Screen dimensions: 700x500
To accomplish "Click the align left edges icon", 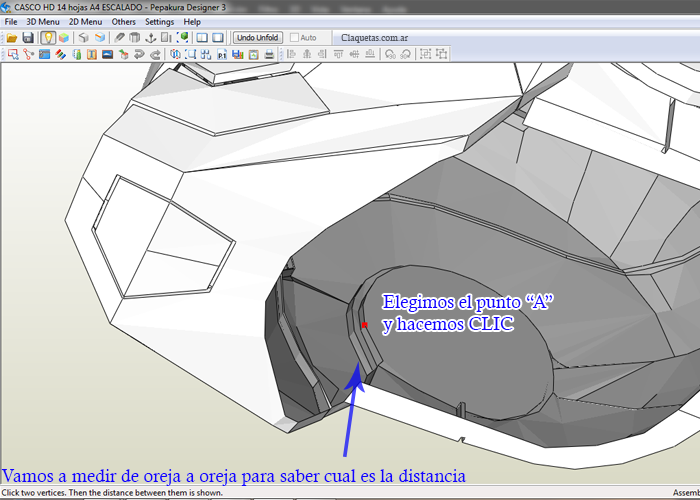I will pyautogui.click(x=292, y=54).
